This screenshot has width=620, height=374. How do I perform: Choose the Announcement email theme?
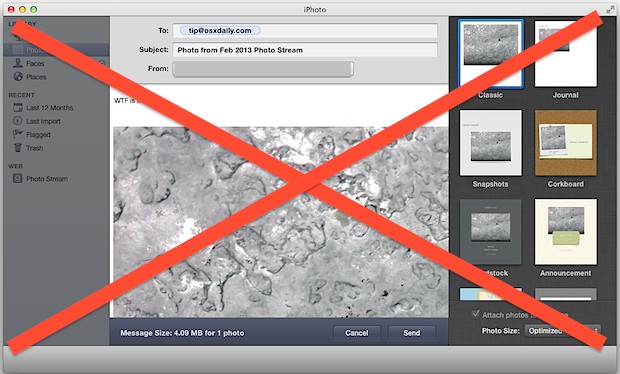[566, 232]
